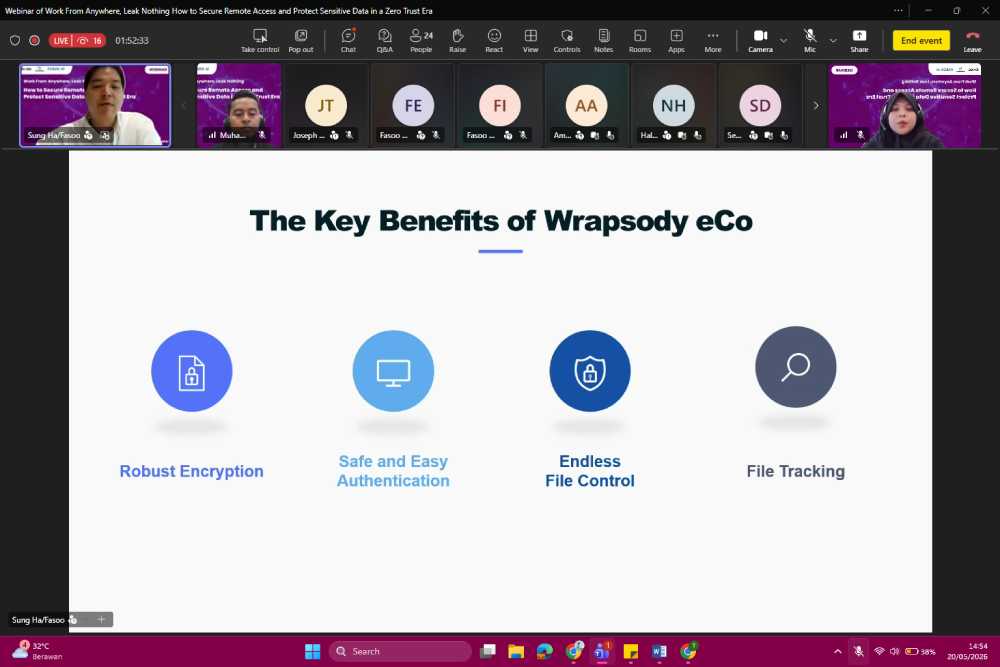Select JT Joseph participant tile
1000x667 pixels.
click(325, 105)
